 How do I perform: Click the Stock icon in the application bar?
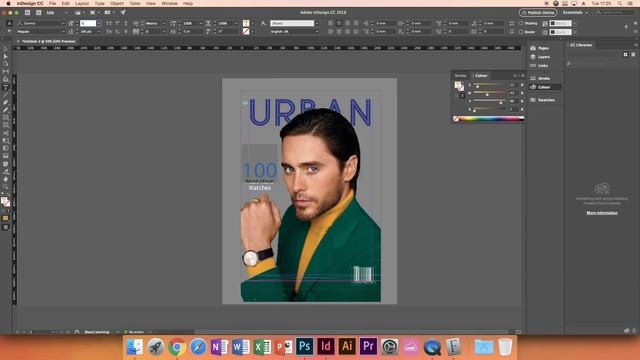coord(38,13)
